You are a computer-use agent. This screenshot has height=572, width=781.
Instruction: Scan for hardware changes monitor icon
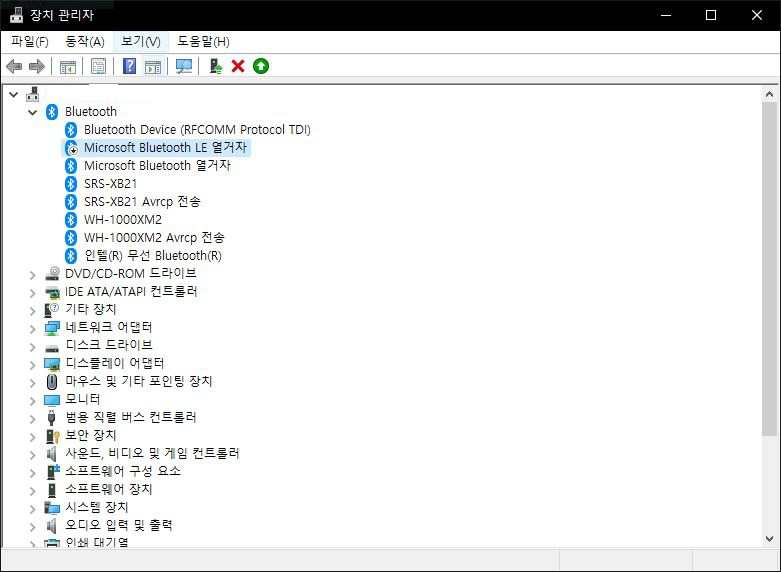184,66
